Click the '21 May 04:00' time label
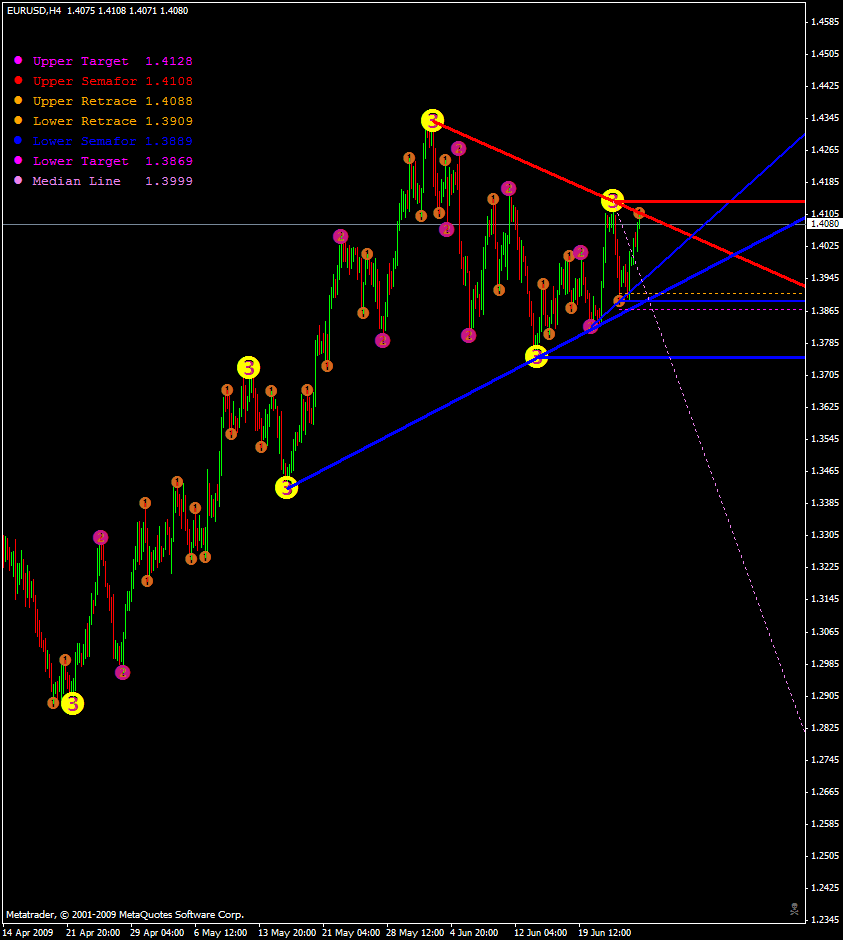The width and height of the screenshot is (843, 940). point(351,933)
